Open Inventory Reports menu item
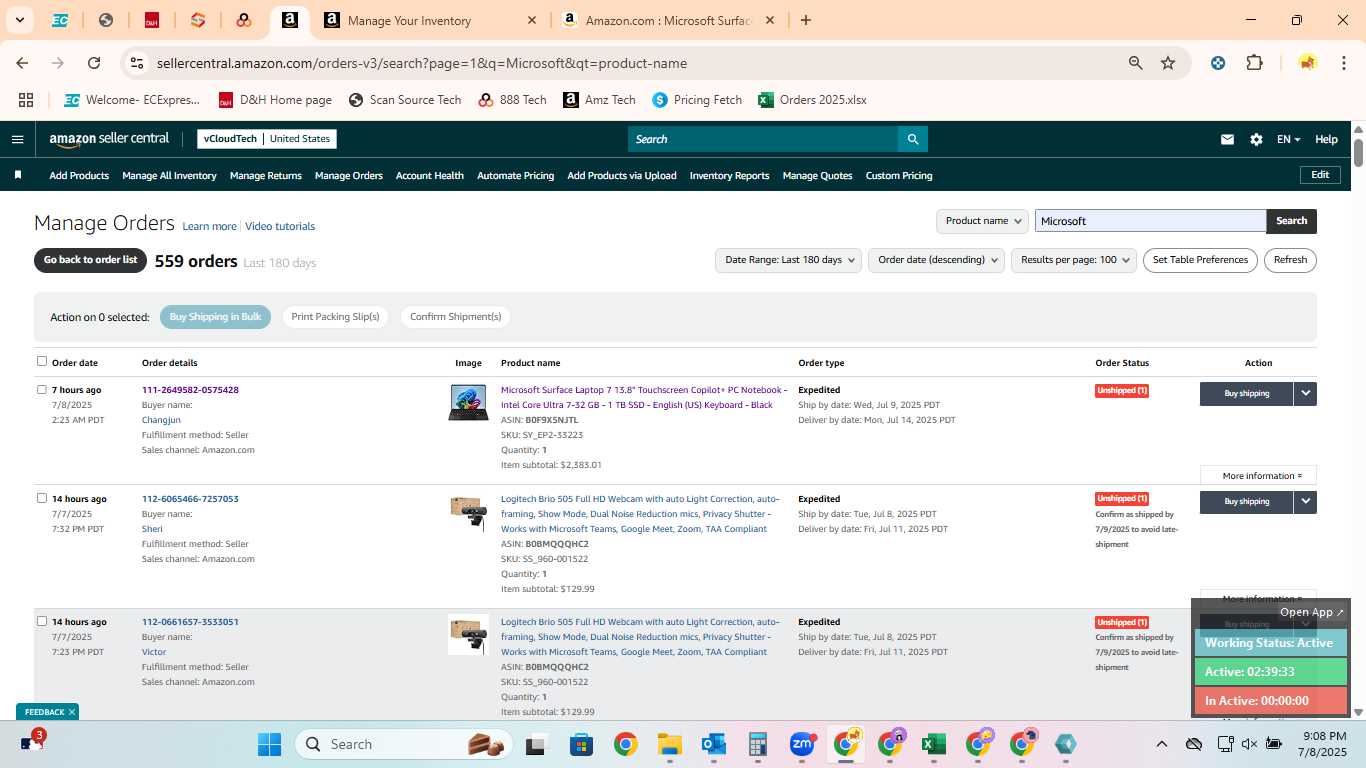Viewport: 1366px width, 768px height. 729,176
